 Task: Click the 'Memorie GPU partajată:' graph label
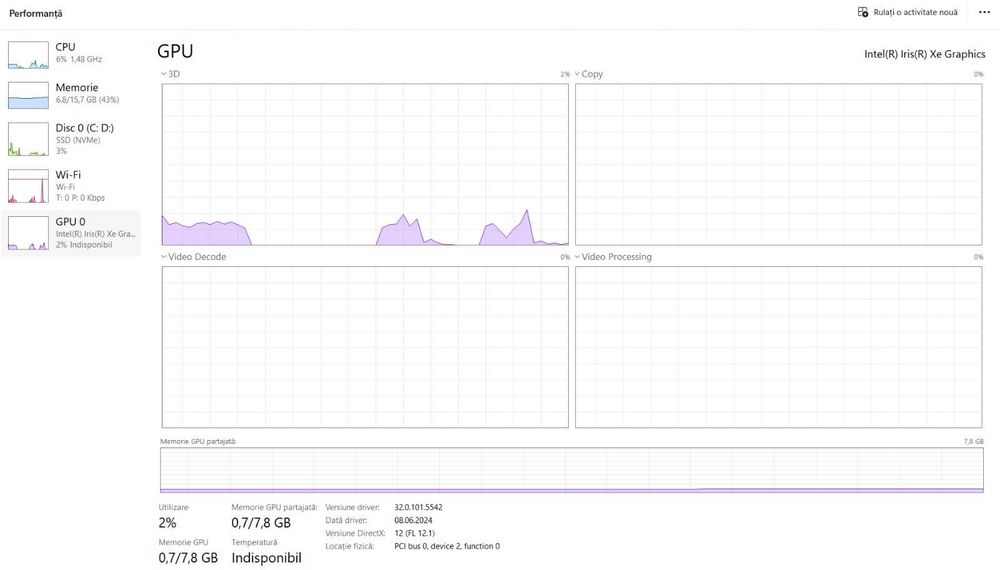pyautogui.click(x=198, y=441)
